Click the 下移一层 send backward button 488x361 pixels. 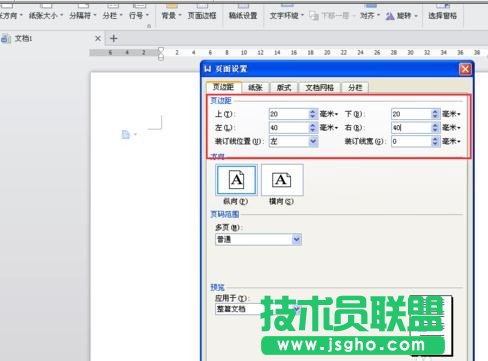332,15
